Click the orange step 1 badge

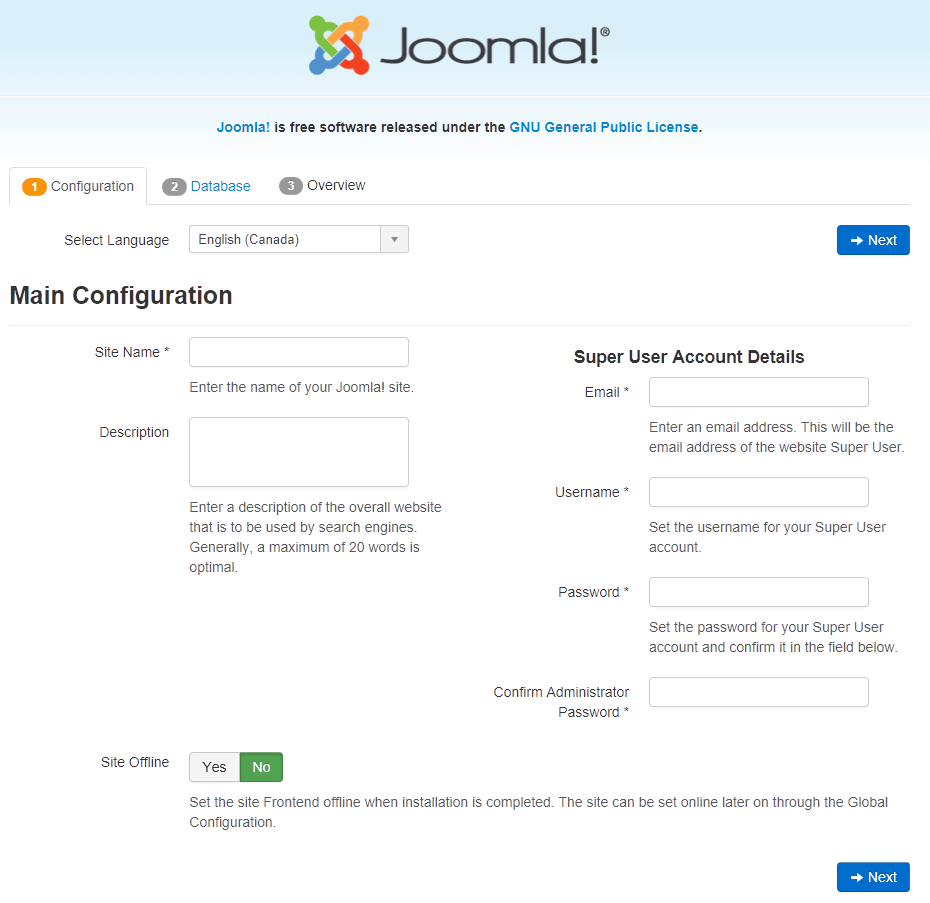point(34,187)
